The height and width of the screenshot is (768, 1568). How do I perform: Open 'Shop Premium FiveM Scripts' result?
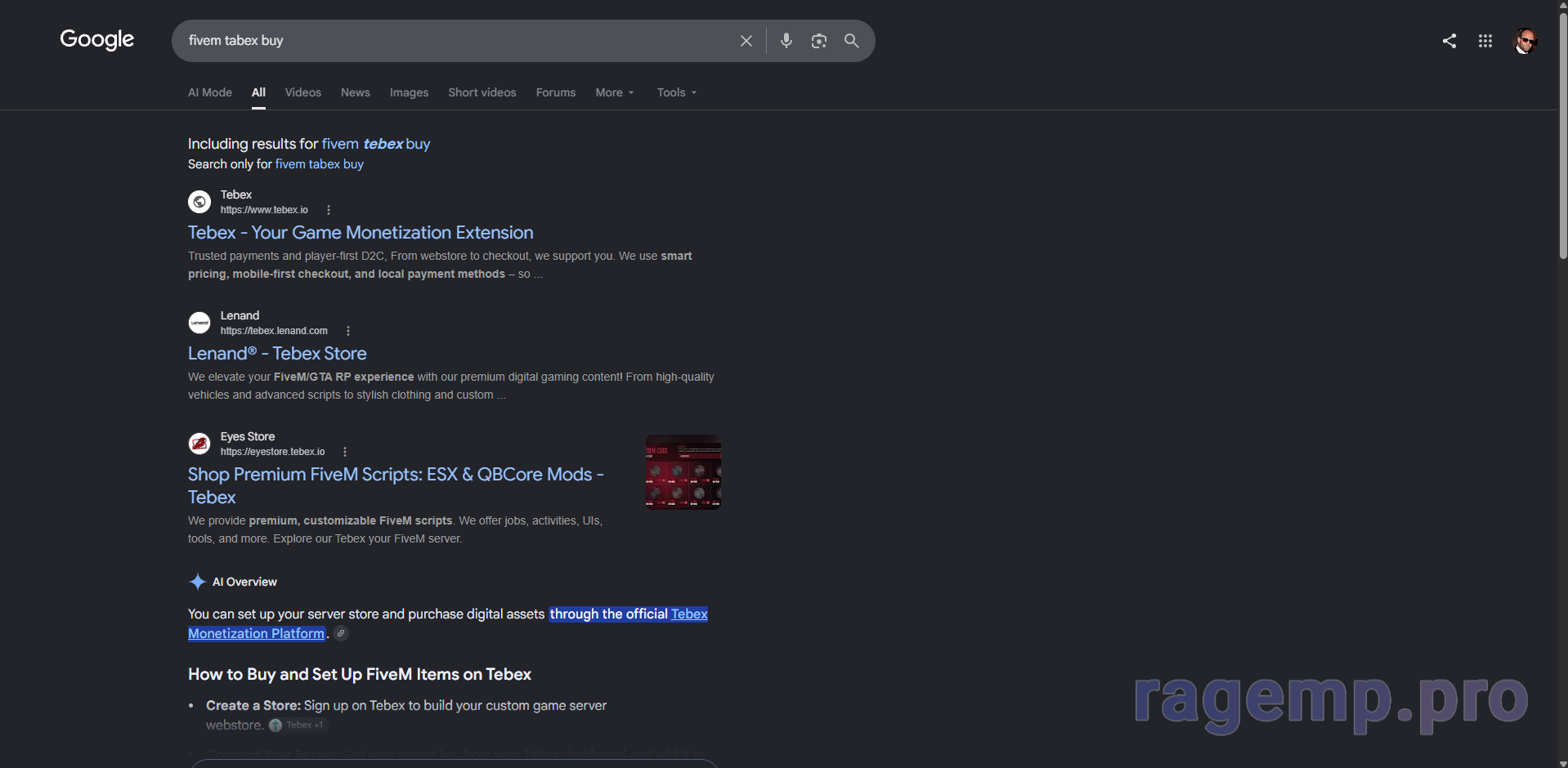point(396,485)
